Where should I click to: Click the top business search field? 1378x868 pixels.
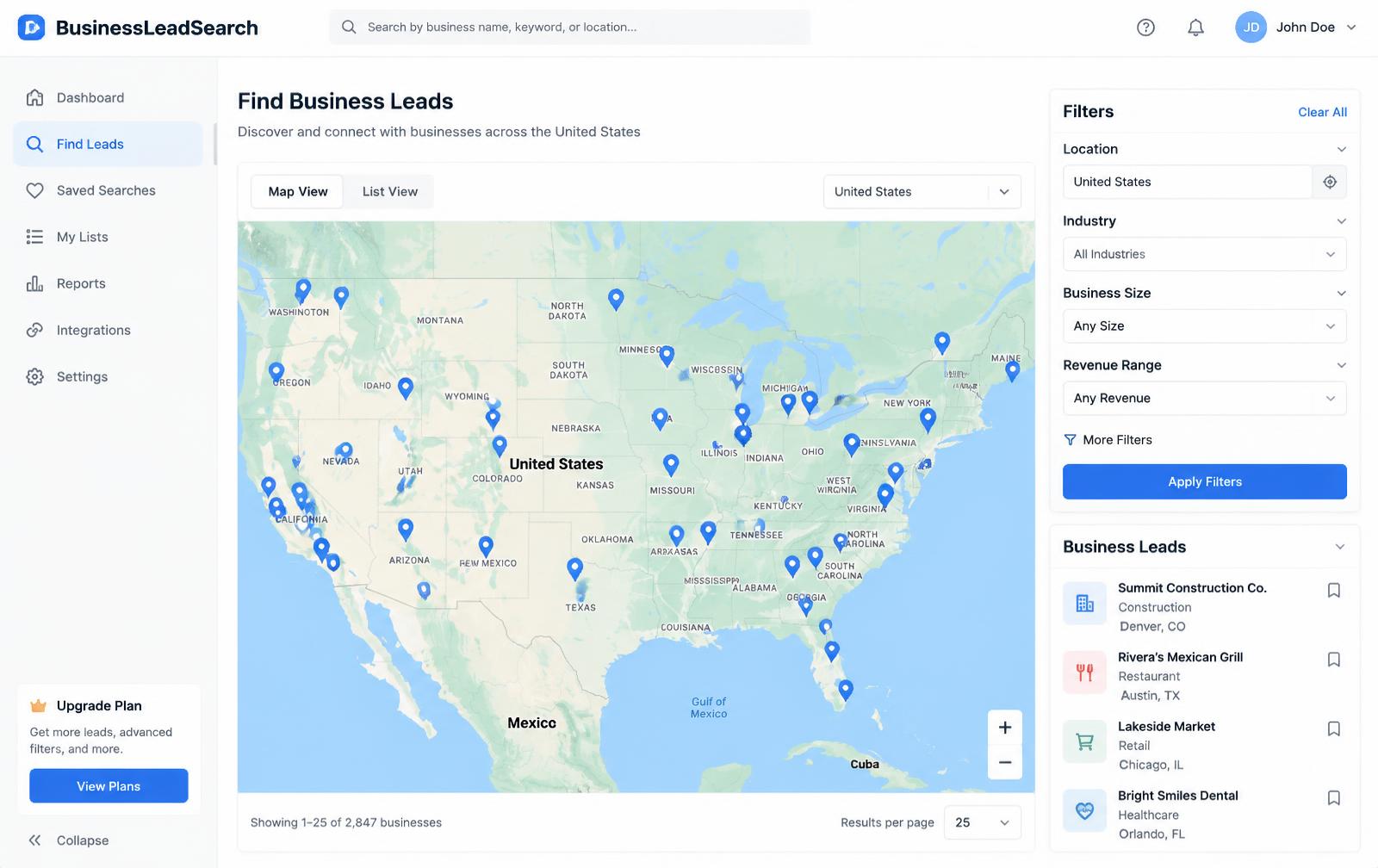click(569, 28)
